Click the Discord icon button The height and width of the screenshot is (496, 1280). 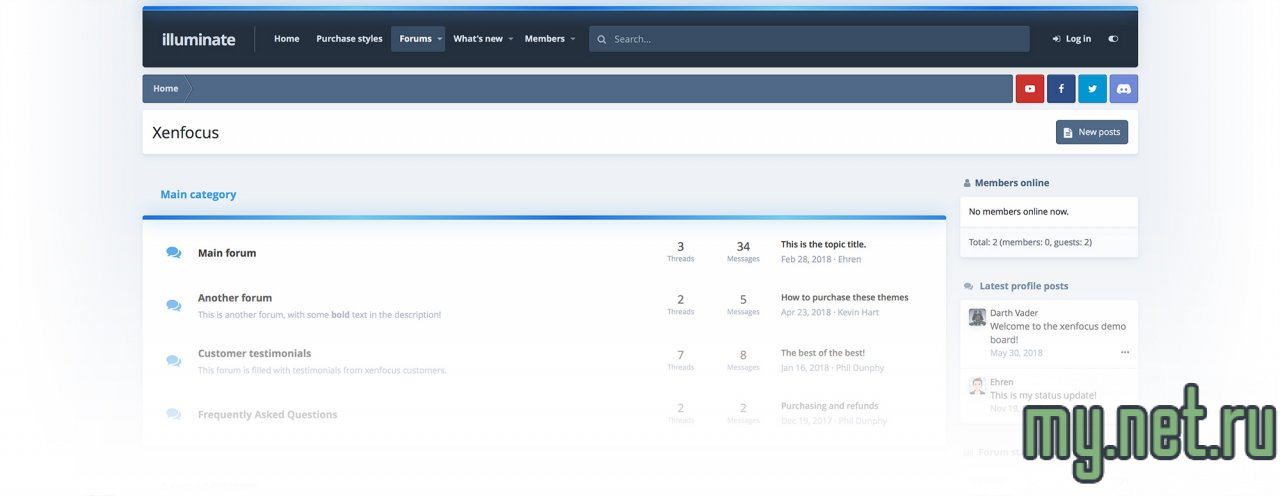[x=1123, y=89]
